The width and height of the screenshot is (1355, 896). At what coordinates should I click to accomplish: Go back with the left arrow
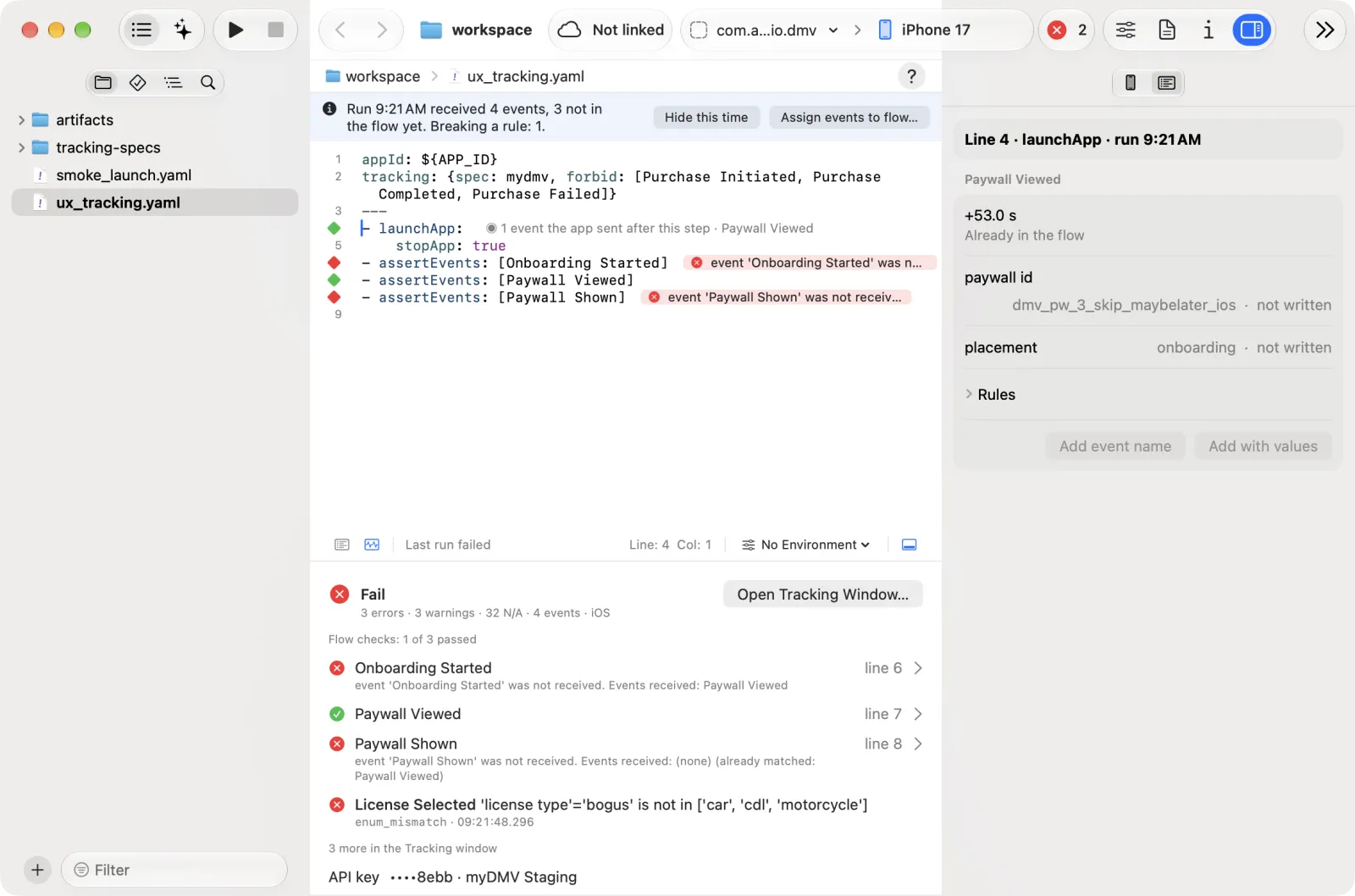pos(340,30)
